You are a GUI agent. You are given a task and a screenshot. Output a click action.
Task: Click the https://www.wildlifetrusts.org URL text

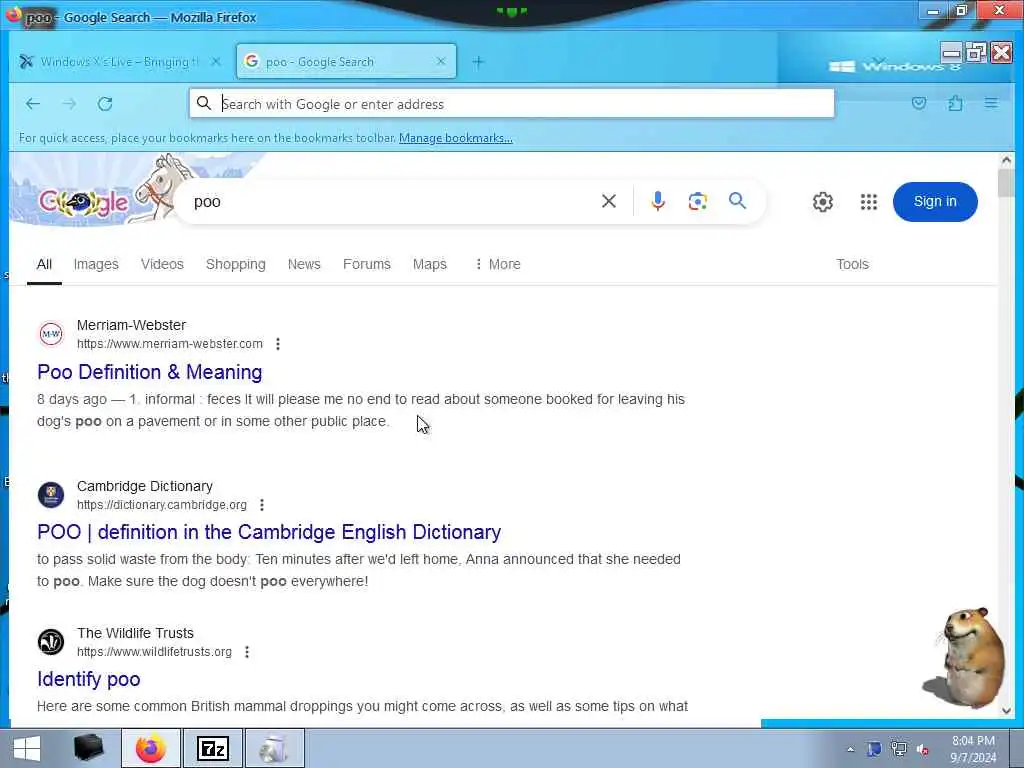click(x=154, y=652)
